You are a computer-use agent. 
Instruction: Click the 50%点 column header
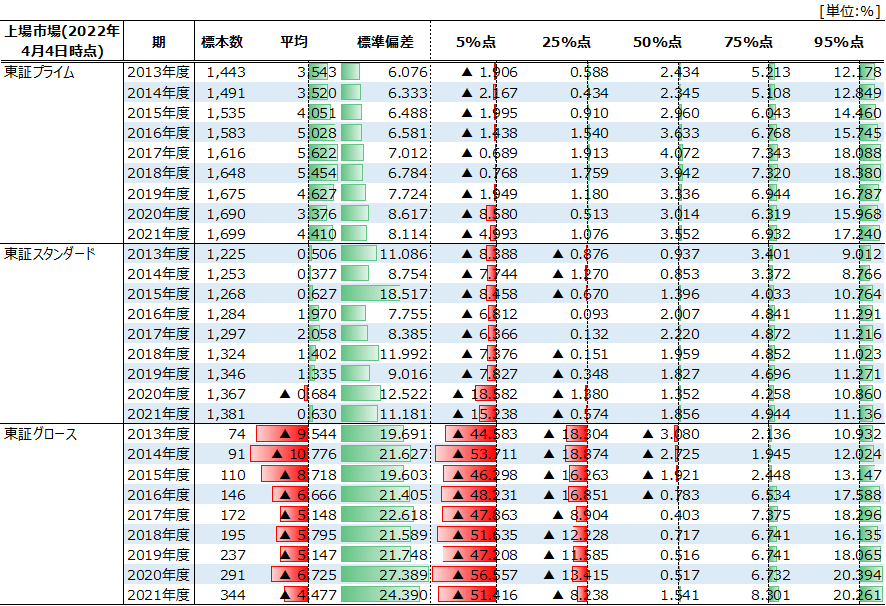(658, 42)
